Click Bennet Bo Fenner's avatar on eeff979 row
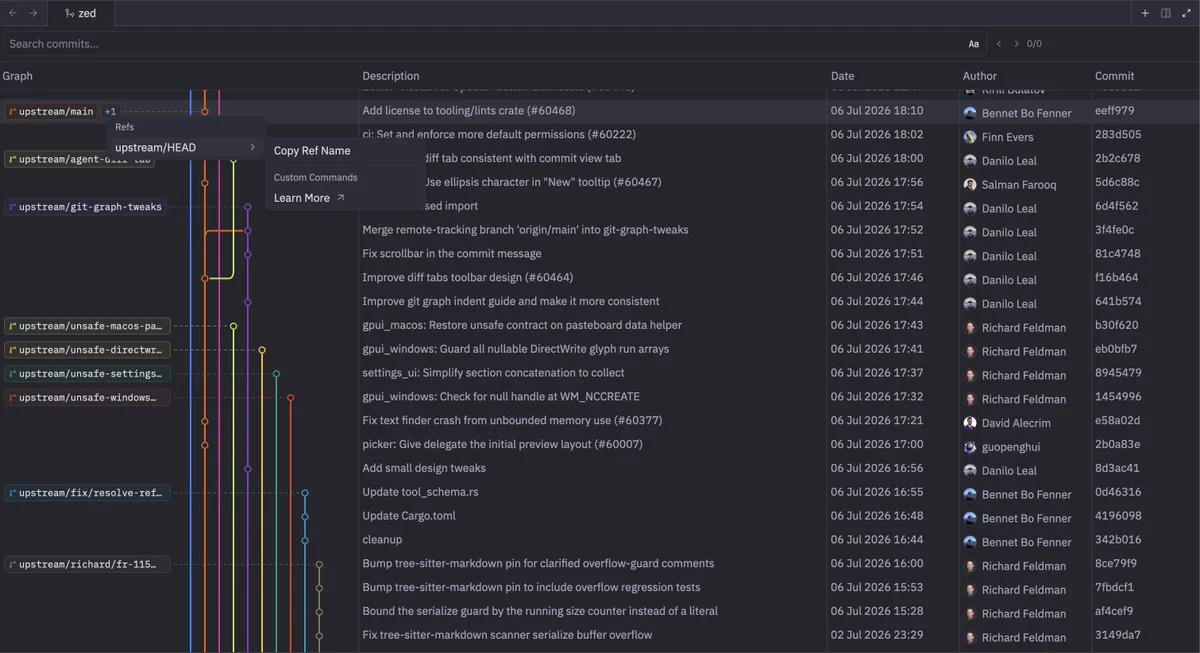 [x=970, y=113]
